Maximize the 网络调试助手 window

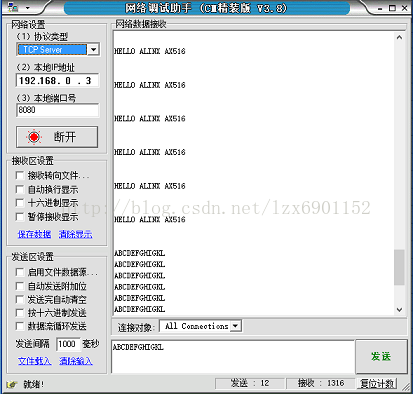pos(392,8)
